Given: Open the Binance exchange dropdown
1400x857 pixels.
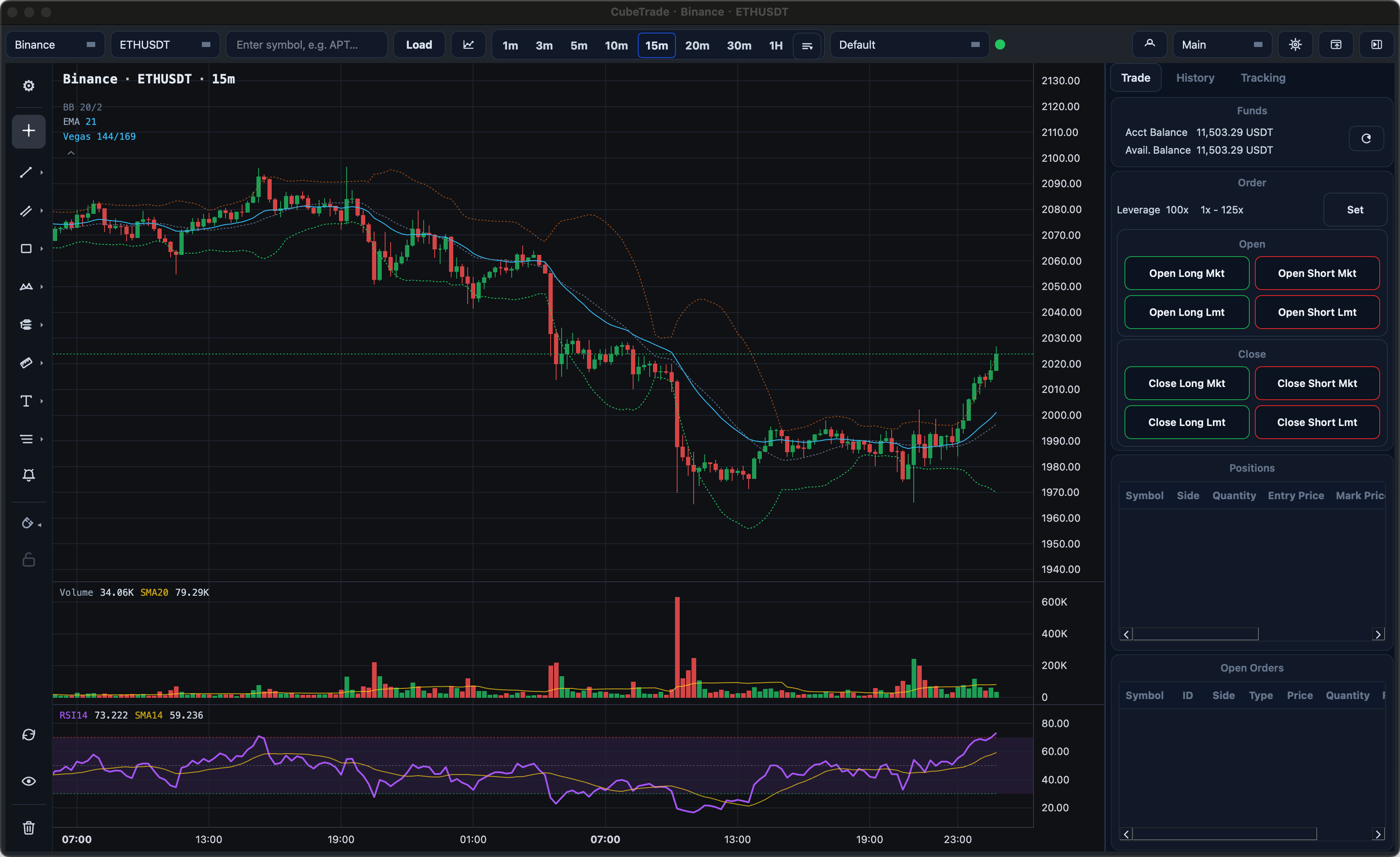Looking at the screenshot, I should pyautogui.click(x=55, y=44).
